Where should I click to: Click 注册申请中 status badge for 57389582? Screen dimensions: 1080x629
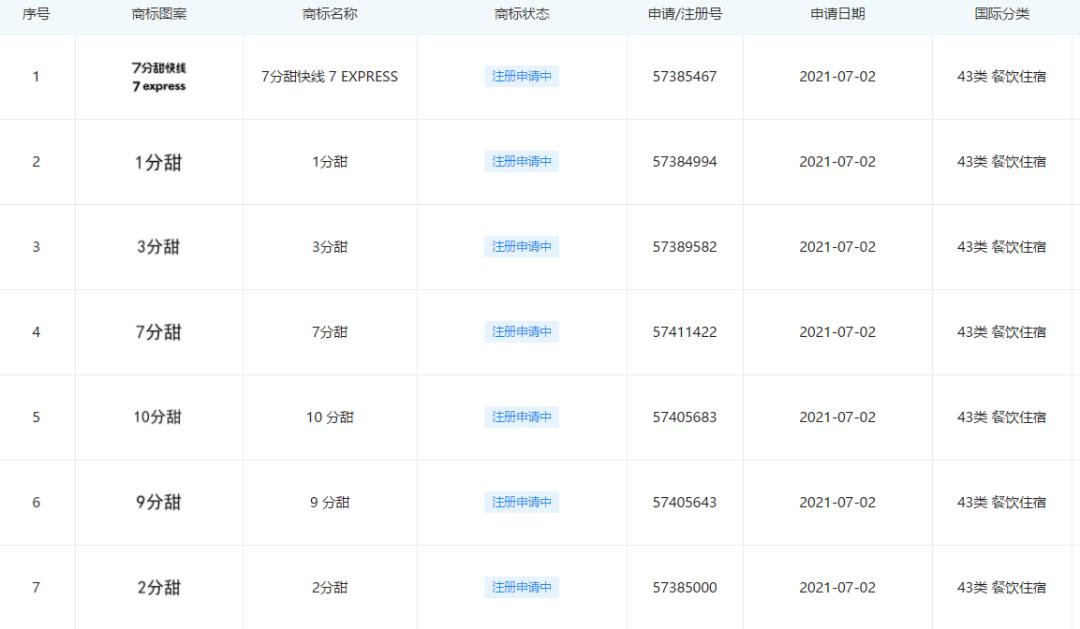coord(521,247)
